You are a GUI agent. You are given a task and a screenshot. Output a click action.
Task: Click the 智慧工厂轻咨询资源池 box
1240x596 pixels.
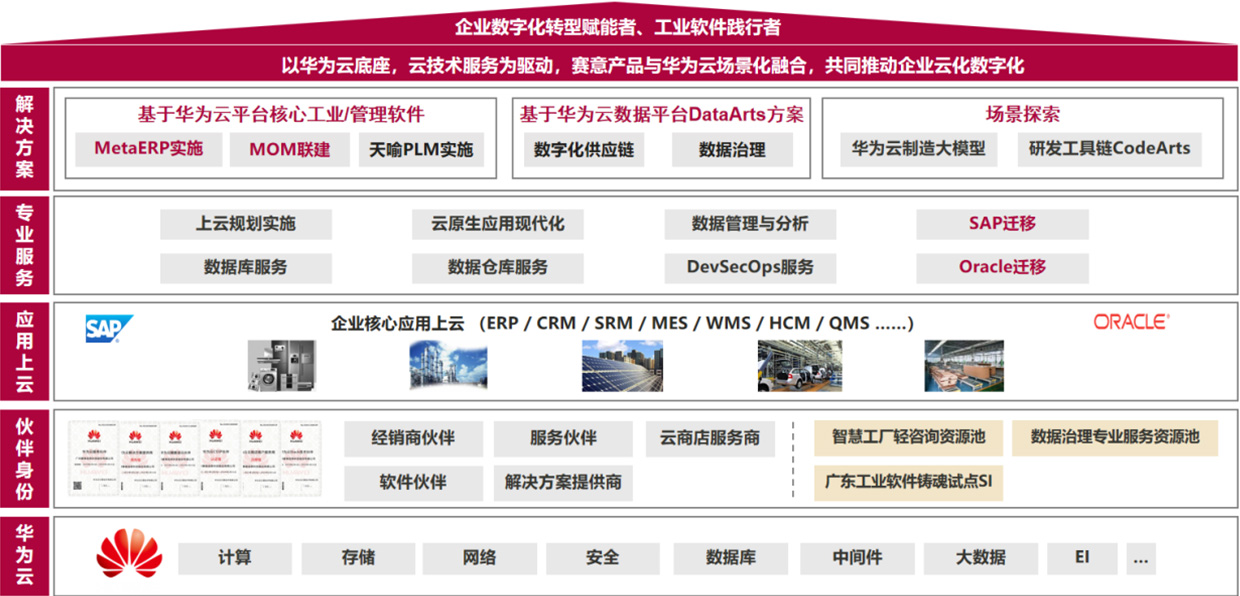(x=907, y=438)
